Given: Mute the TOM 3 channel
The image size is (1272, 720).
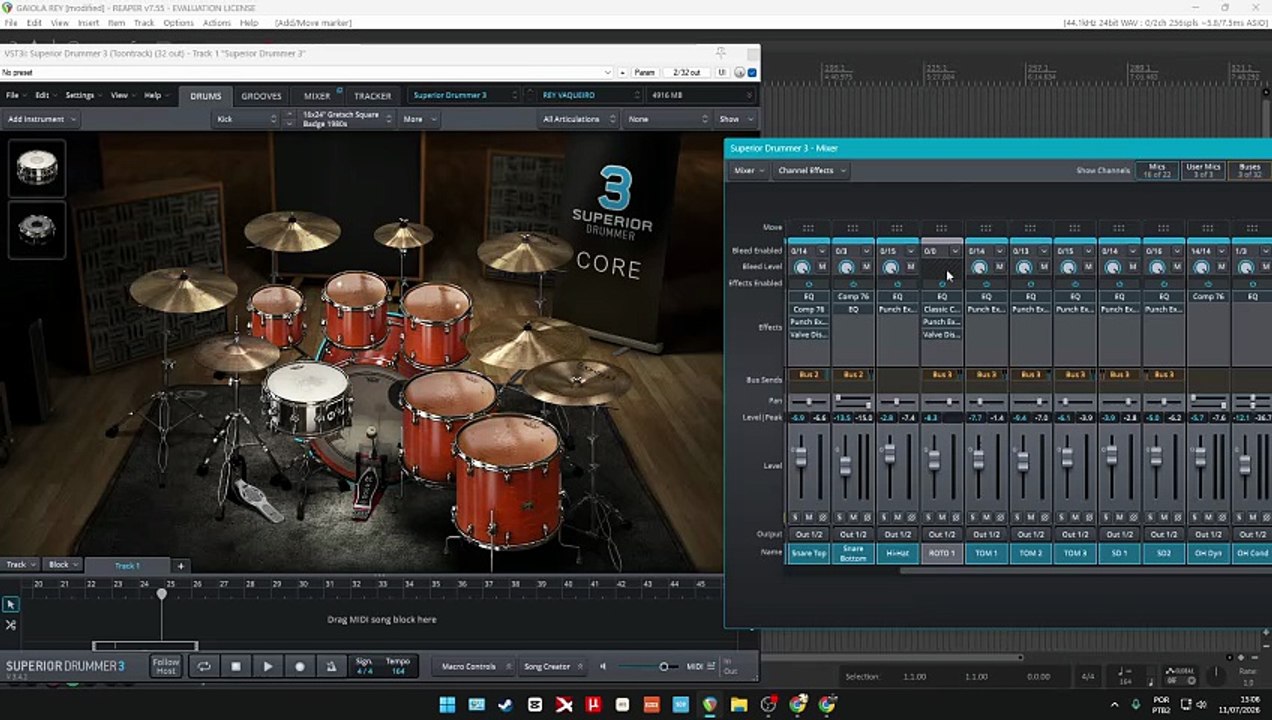Looking at the screenshot, I should [1075, 517].
